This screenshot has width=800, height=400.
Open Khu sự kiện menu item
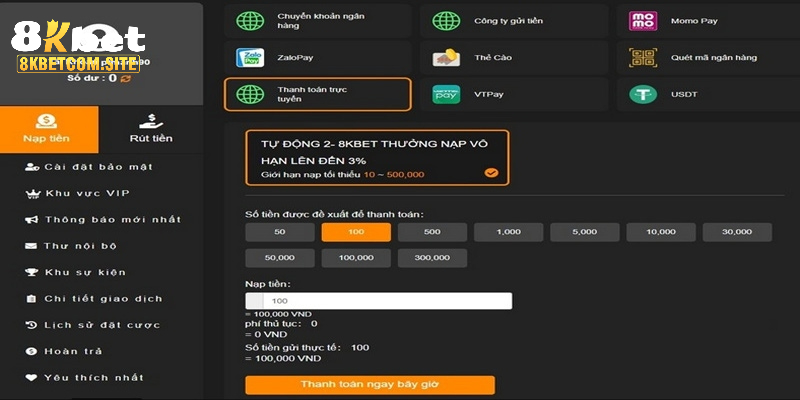(76, 272)
